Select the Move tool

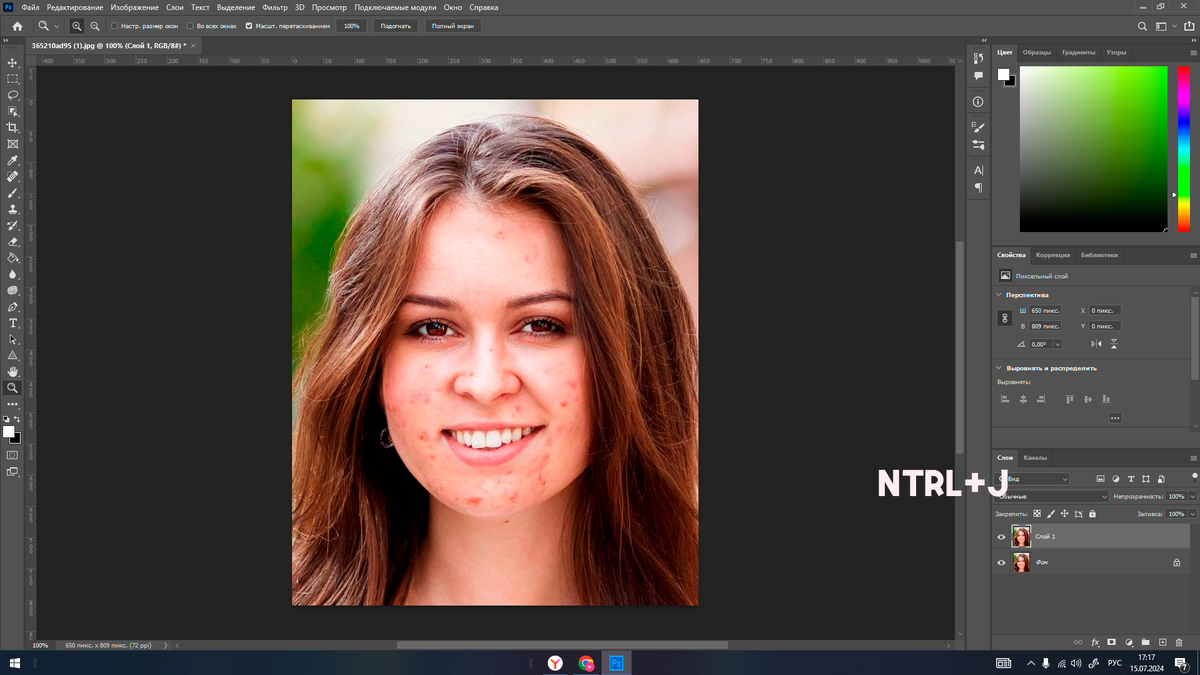coord(13,62)
